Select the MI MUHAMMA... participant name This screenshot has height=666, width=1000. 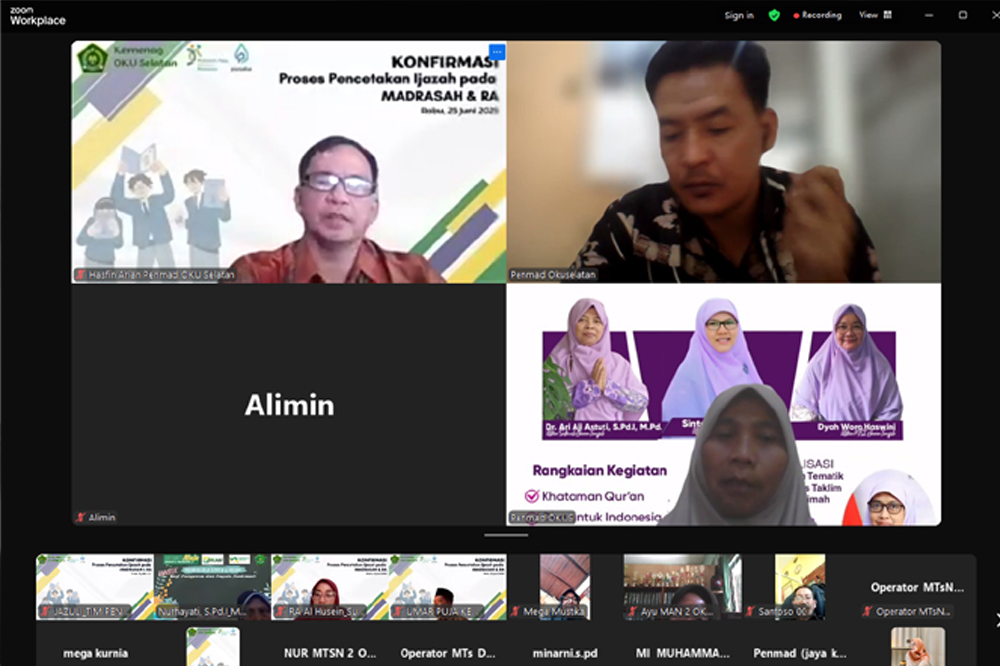(x=682, y=653)
